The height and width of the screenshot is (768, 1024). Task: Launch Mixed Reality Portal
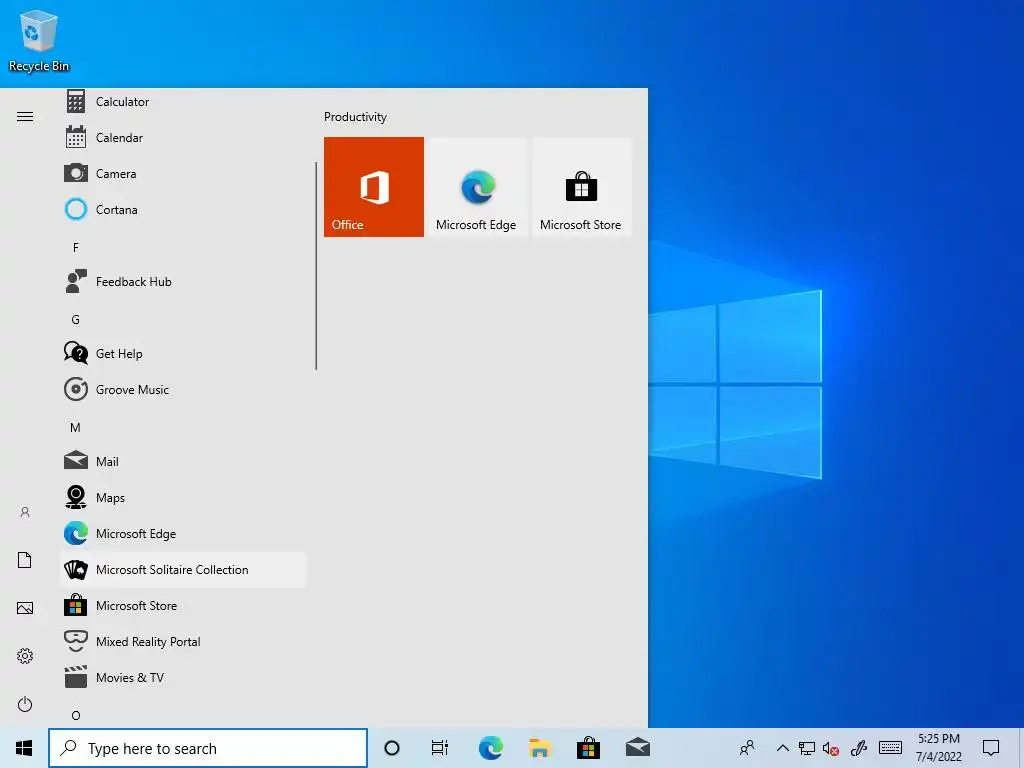(x=184, y=641)
